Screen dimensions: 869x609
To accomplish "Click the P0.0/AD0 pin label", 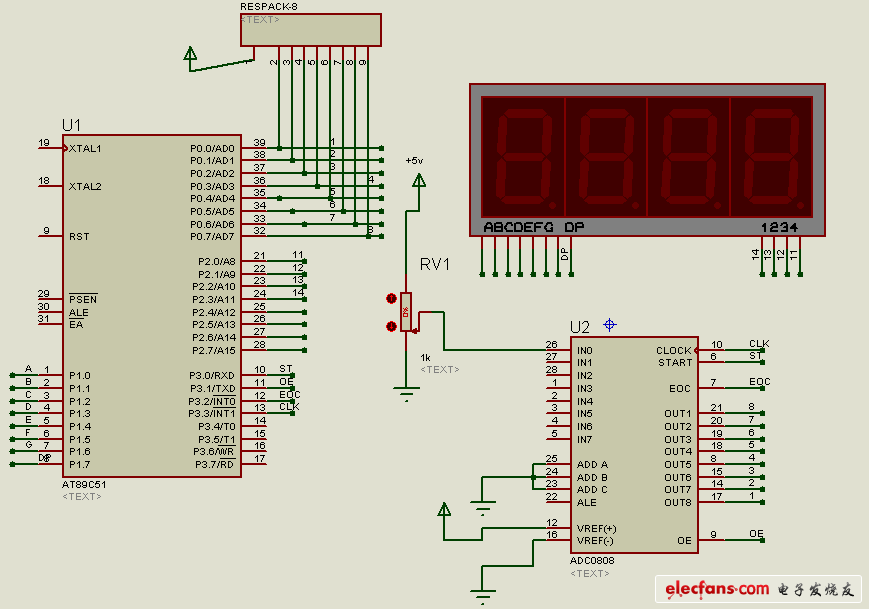I will (x=212, y=149).
